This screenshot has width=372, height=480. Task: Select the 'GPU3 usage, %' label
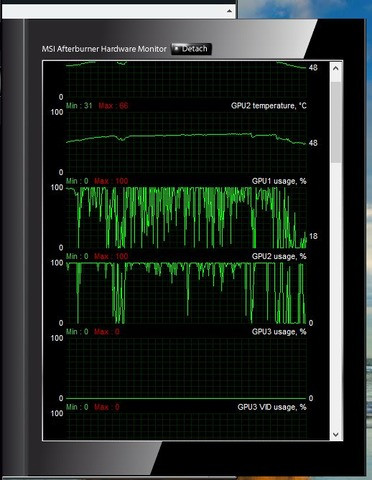[x=279, y=332]
